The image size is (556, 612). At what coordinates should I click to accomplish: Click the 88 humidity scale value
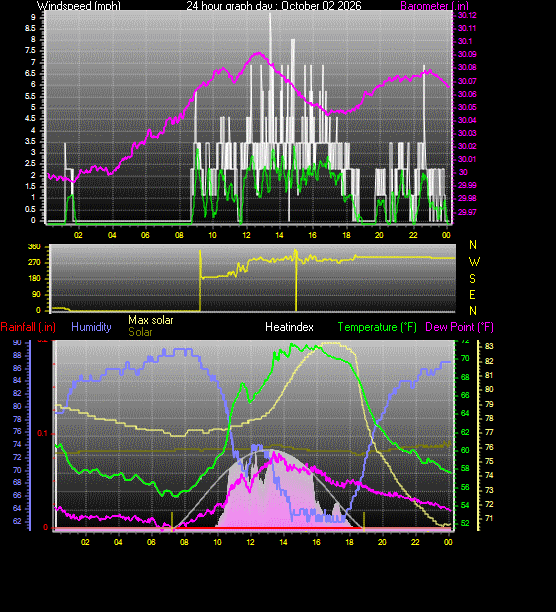17,356
